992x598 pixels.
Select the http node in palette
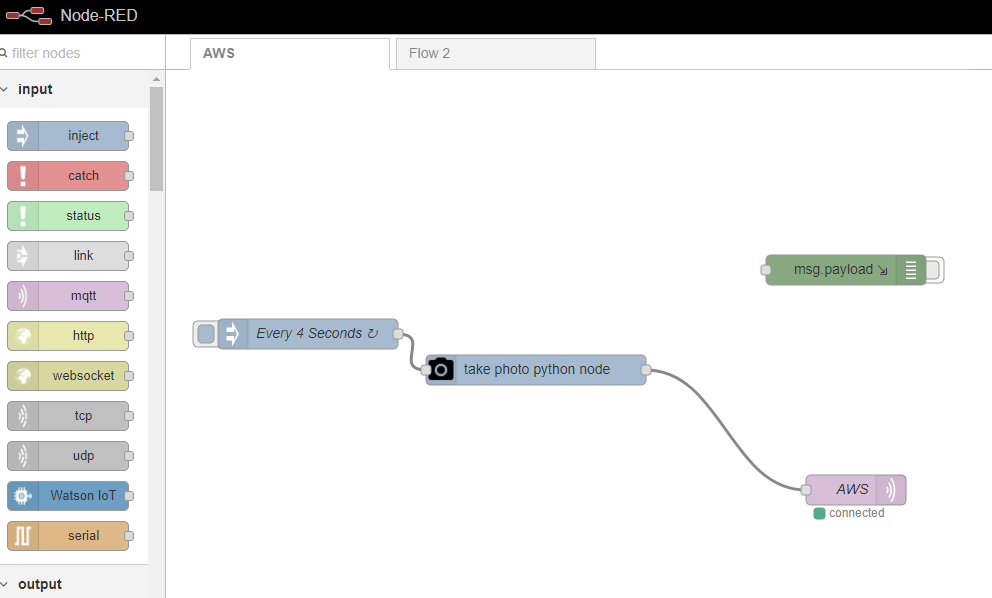pyautogui.click(x=68, y=335)
